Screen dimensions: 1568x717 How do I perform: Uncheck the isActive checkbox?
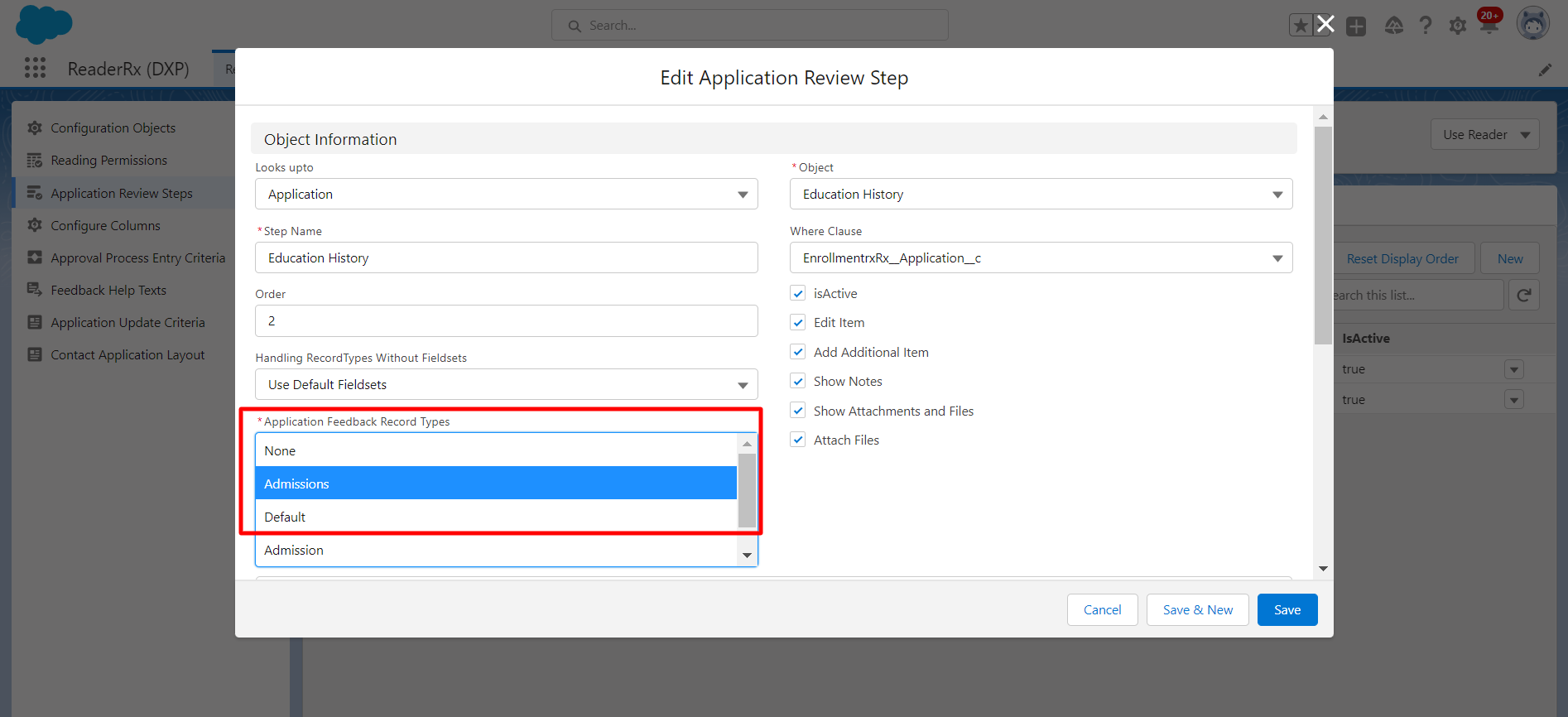[798, 293]
